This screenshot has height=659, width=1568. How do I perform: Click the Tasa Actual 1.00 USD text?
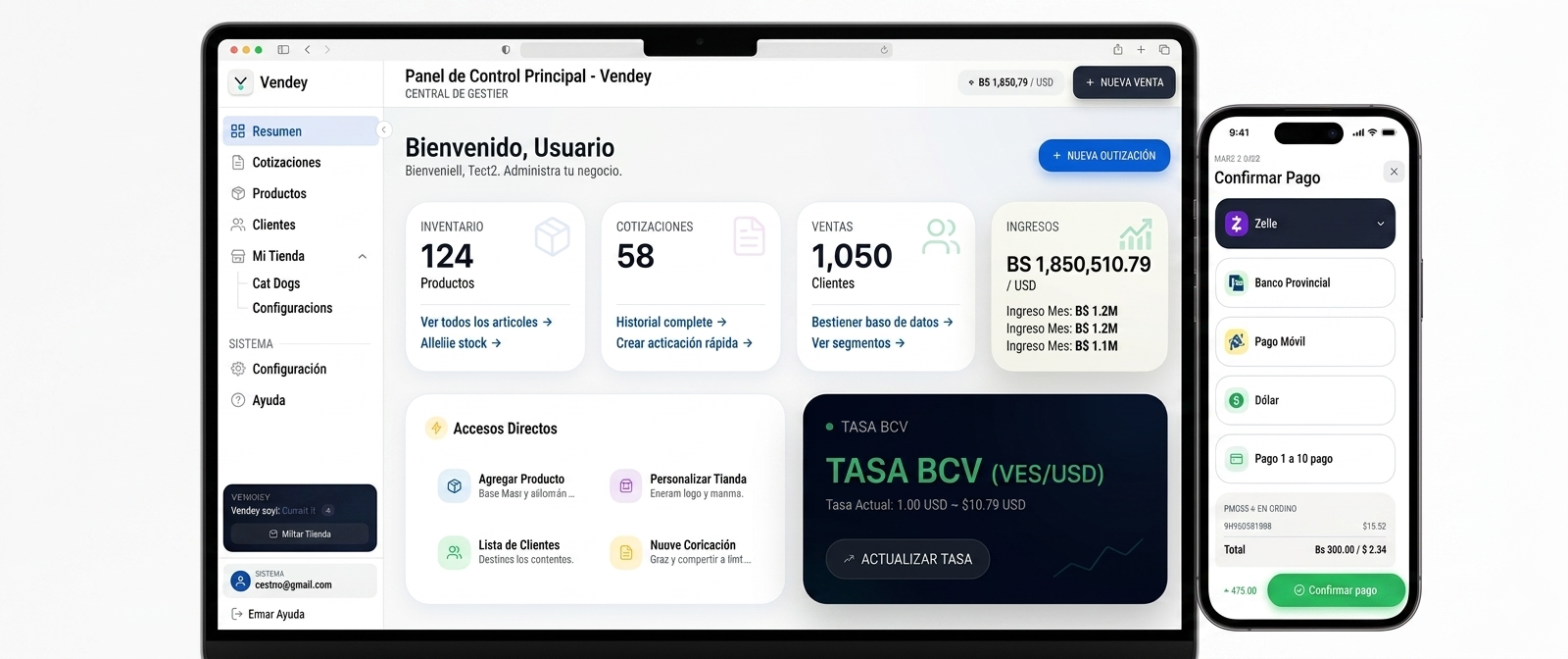pos(925,505)
